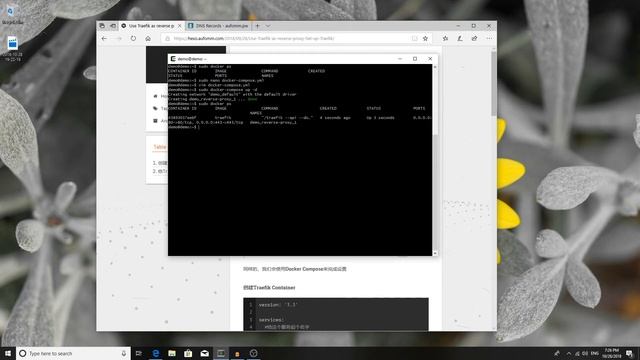Image resolution: width=640 pixels, height=360 pixels.
Task: Minimize the demo@demo terminal window
Action: [x=400, y=59]
